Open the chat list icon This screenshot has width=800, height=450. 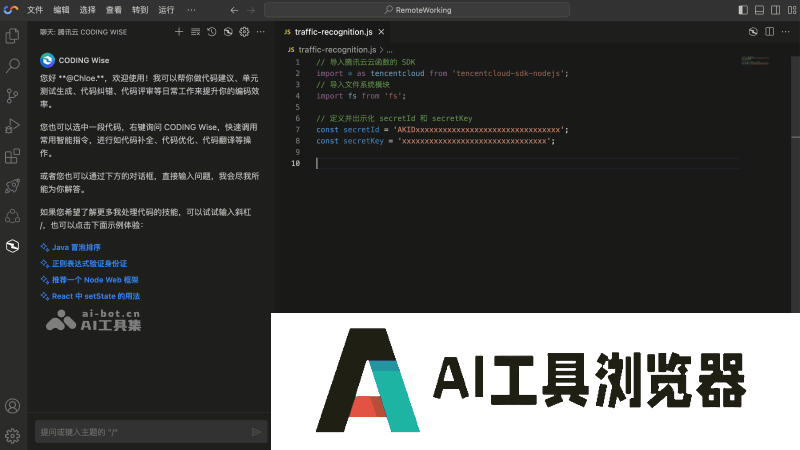(195, 32)
